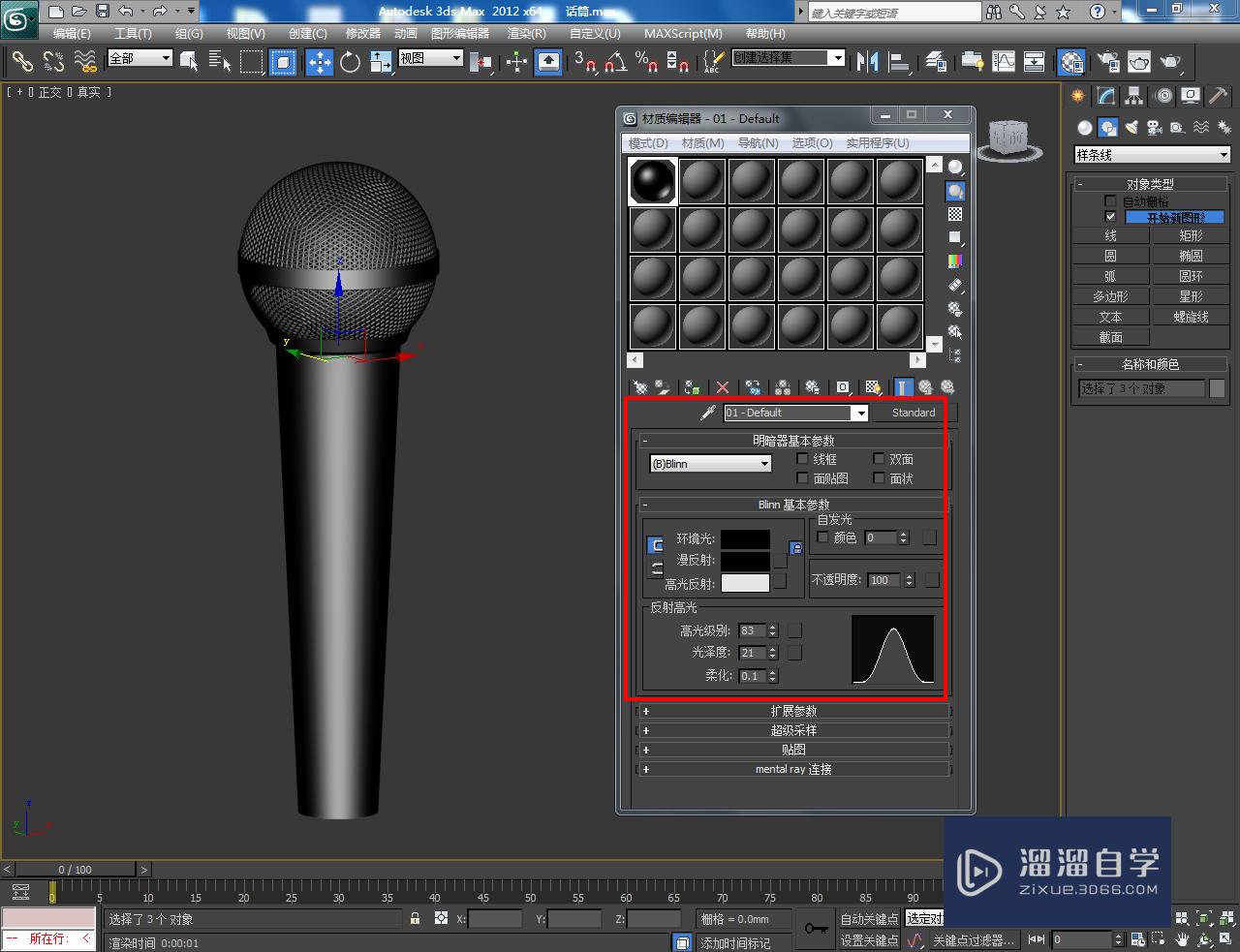Image resolution: width=1240 pixels, height=952 pixels.
Task: Tick the self-illumination 颜色 checkbox
Action: [823, 537]
